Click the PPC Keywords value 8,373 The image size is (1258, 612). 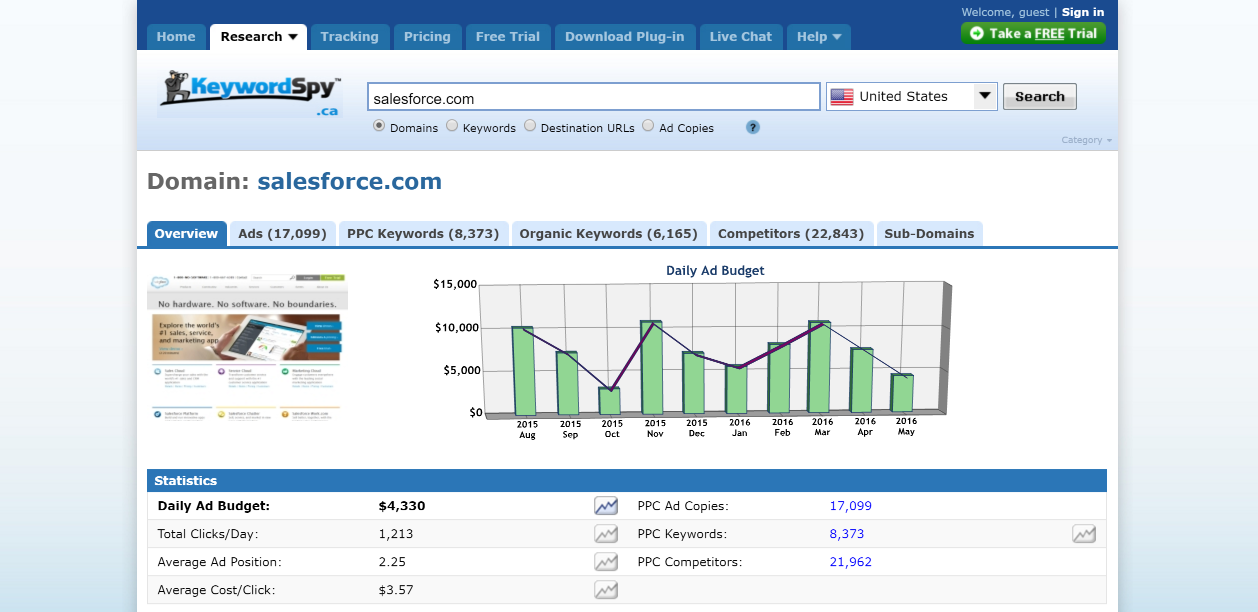pos(847,534)
